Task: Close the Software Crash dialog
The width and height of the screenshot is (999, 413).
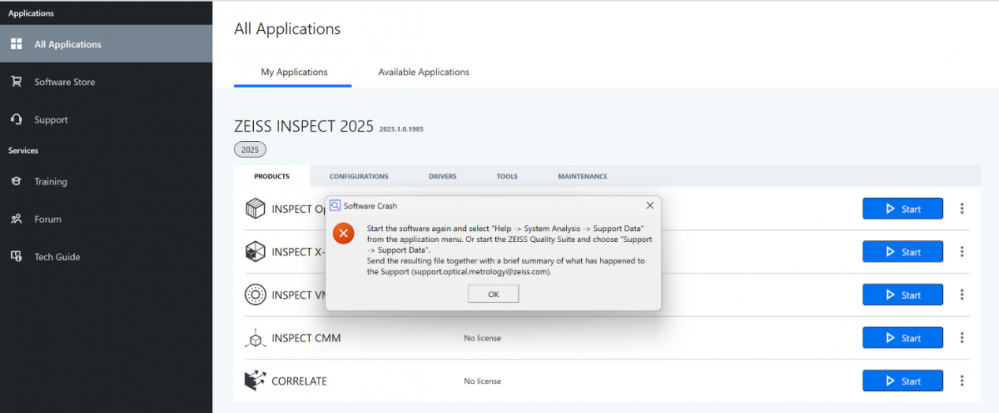Action: pos(649,205)
